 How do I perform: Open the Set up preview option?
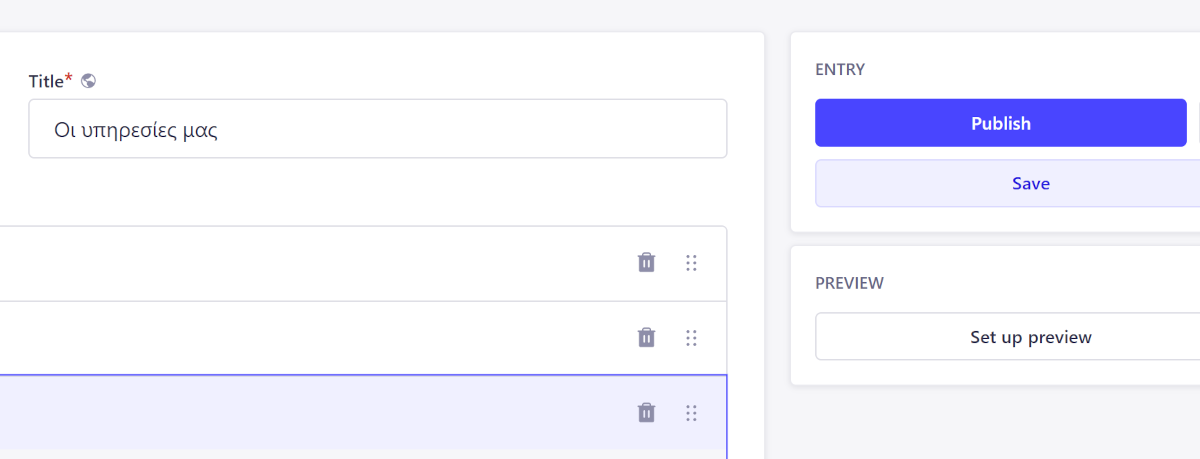click(1030, 337)
